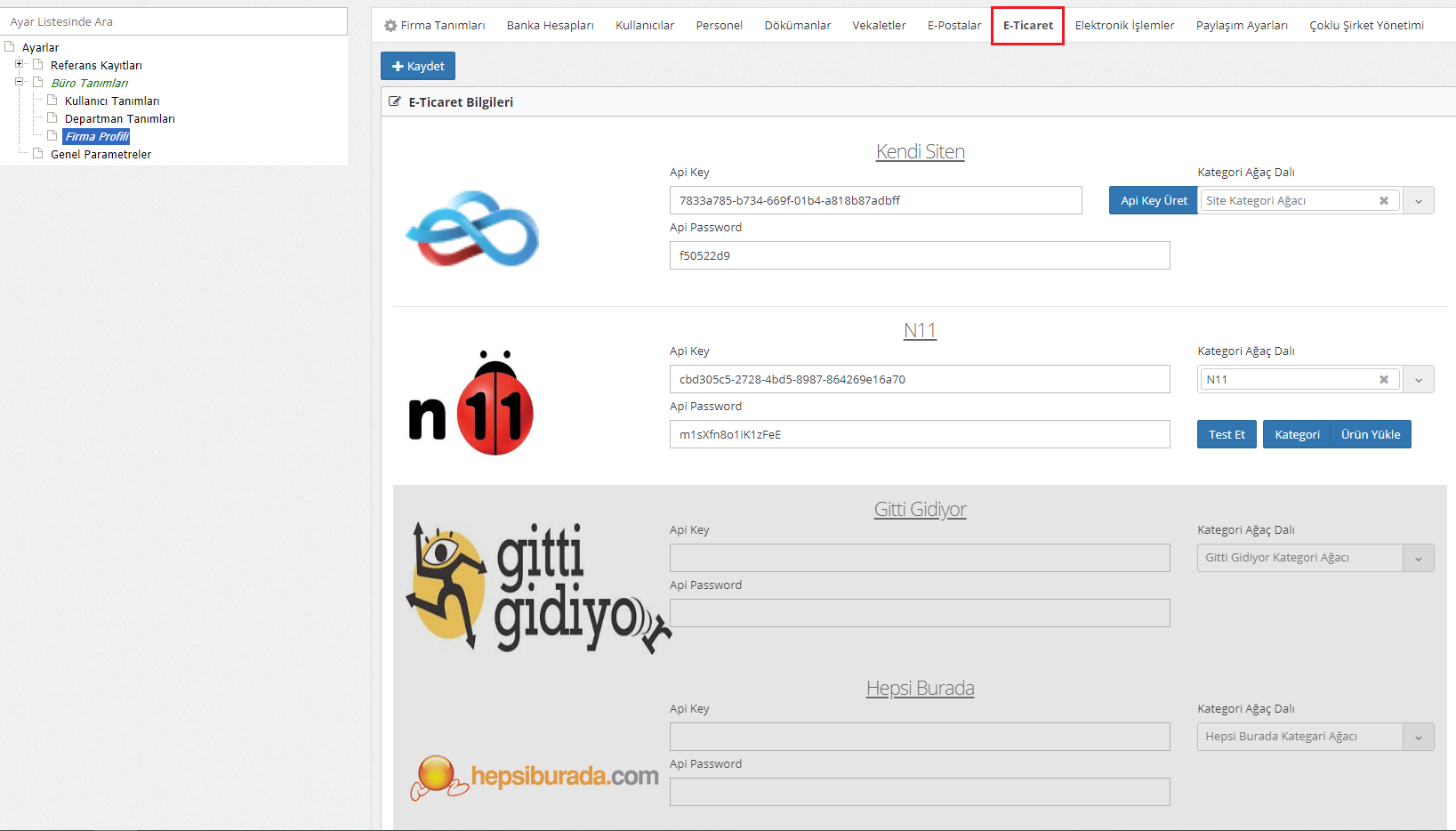Switch to the Elektronik İşlemler tab

[x=1124, y=25]
